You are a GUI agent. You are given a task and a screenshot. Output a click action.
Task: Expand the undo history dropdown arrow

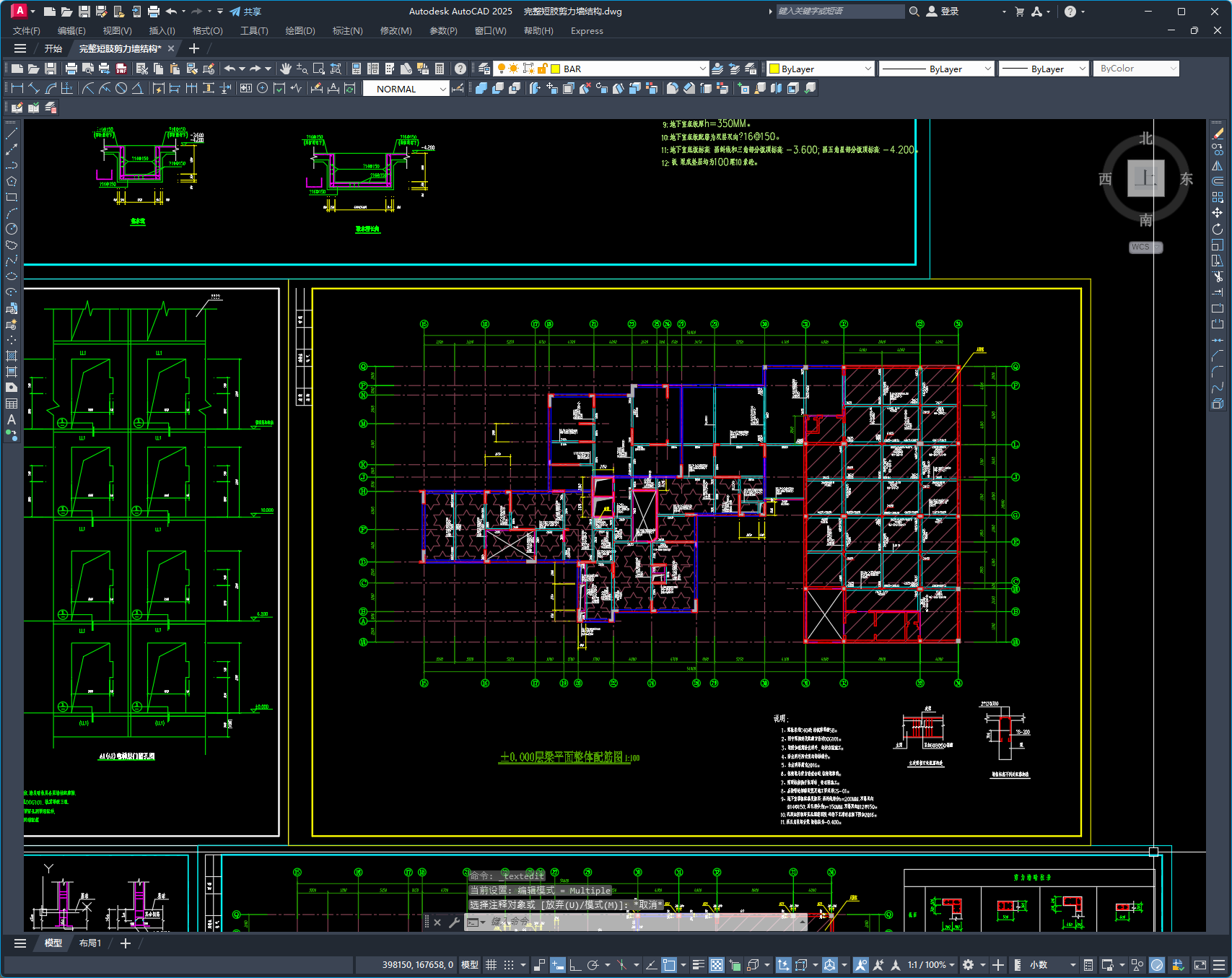[x=242, y=69]
